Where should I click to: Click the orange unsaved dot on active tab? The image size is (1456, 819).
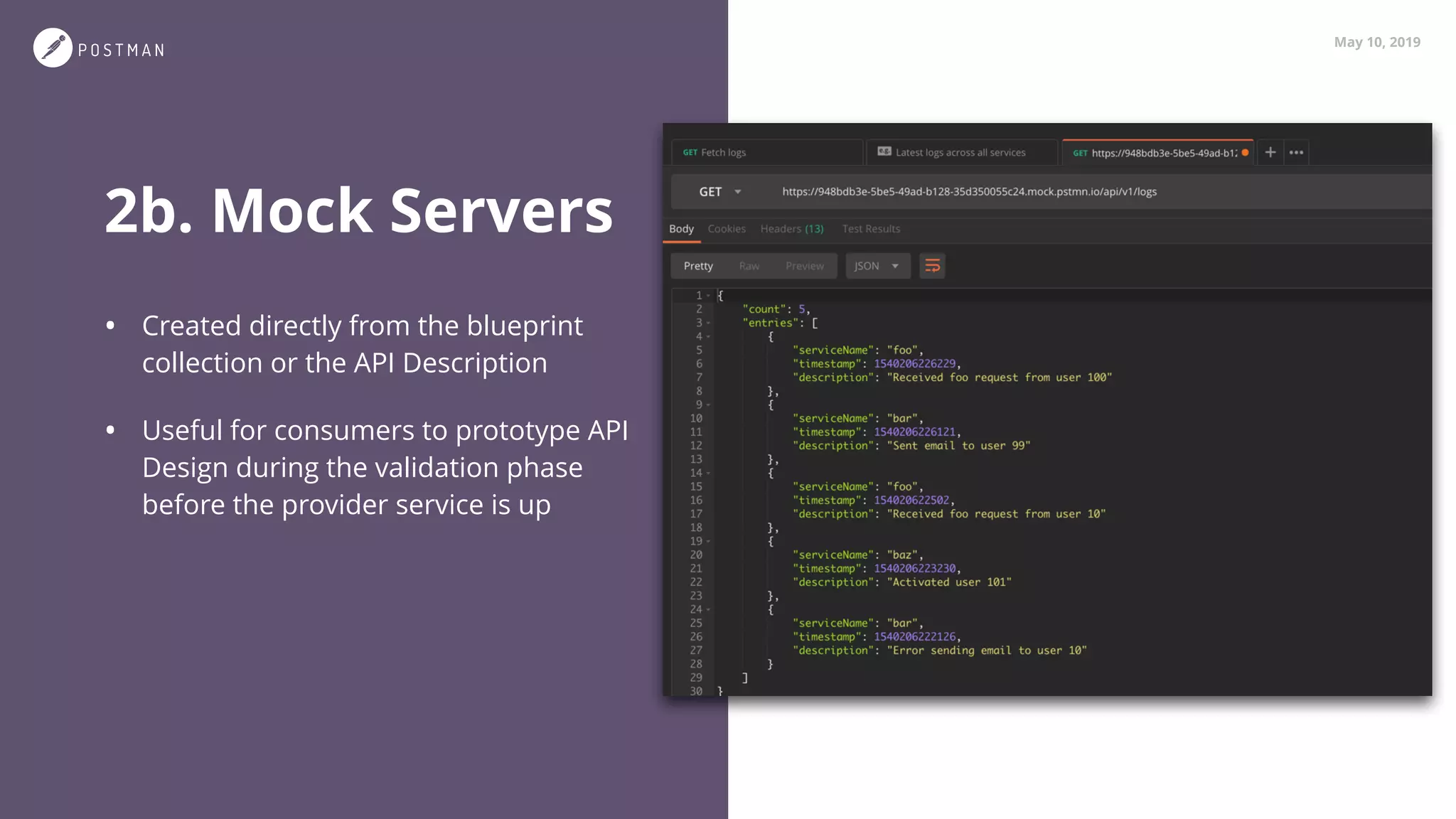click(x=1245, y=152)
